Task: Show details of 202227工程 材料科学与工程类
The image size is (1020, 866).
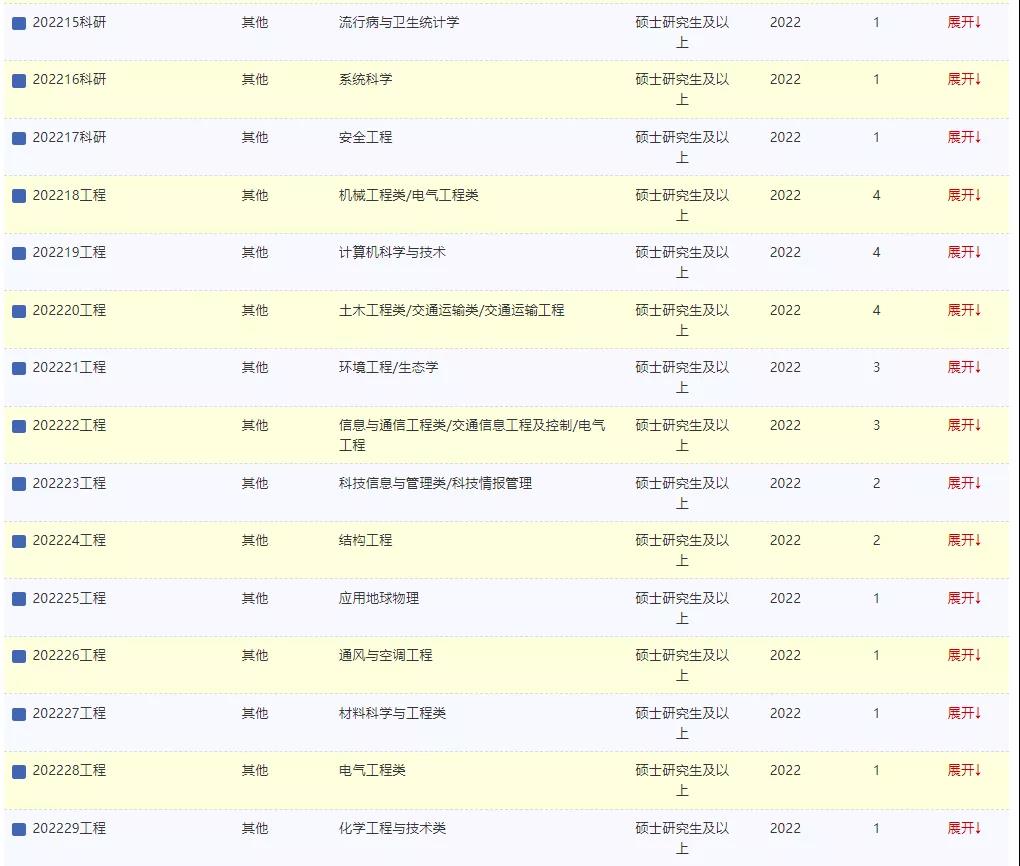Action: point(964,713)
